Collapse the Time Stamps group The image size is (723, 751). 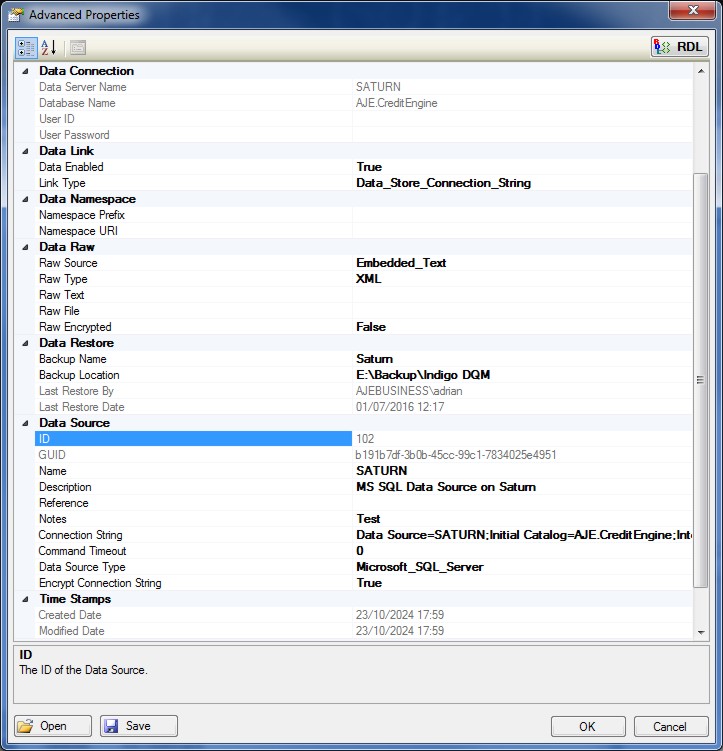(25, 599)
